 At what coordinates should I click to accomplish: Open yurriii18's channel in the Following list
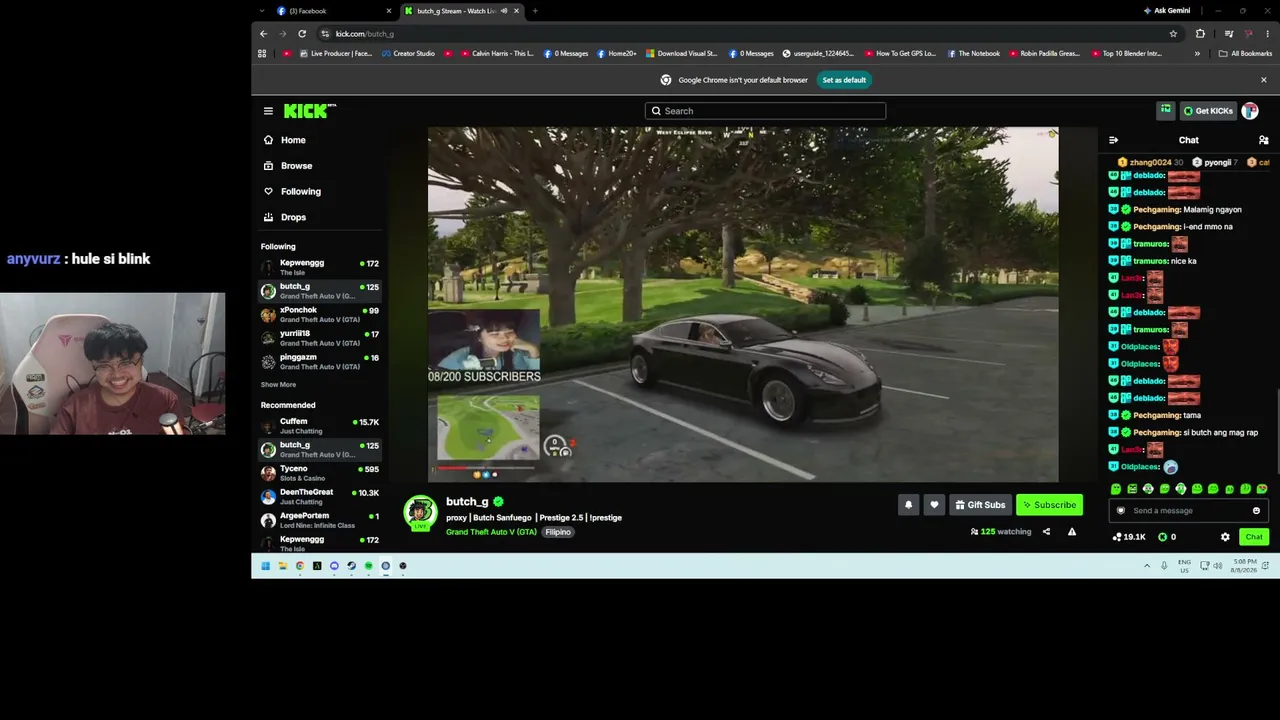(x=320, y=338)
